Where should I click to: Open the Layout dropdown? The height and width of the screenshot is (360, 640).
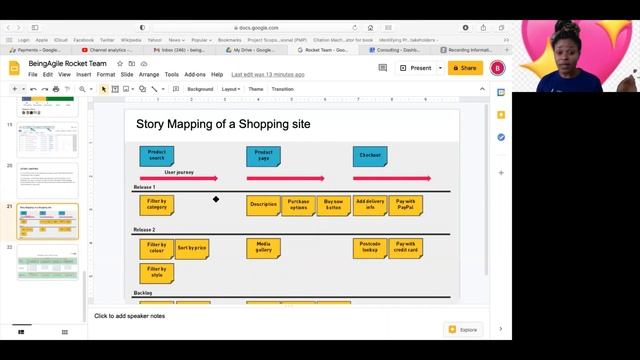[231, 89]
